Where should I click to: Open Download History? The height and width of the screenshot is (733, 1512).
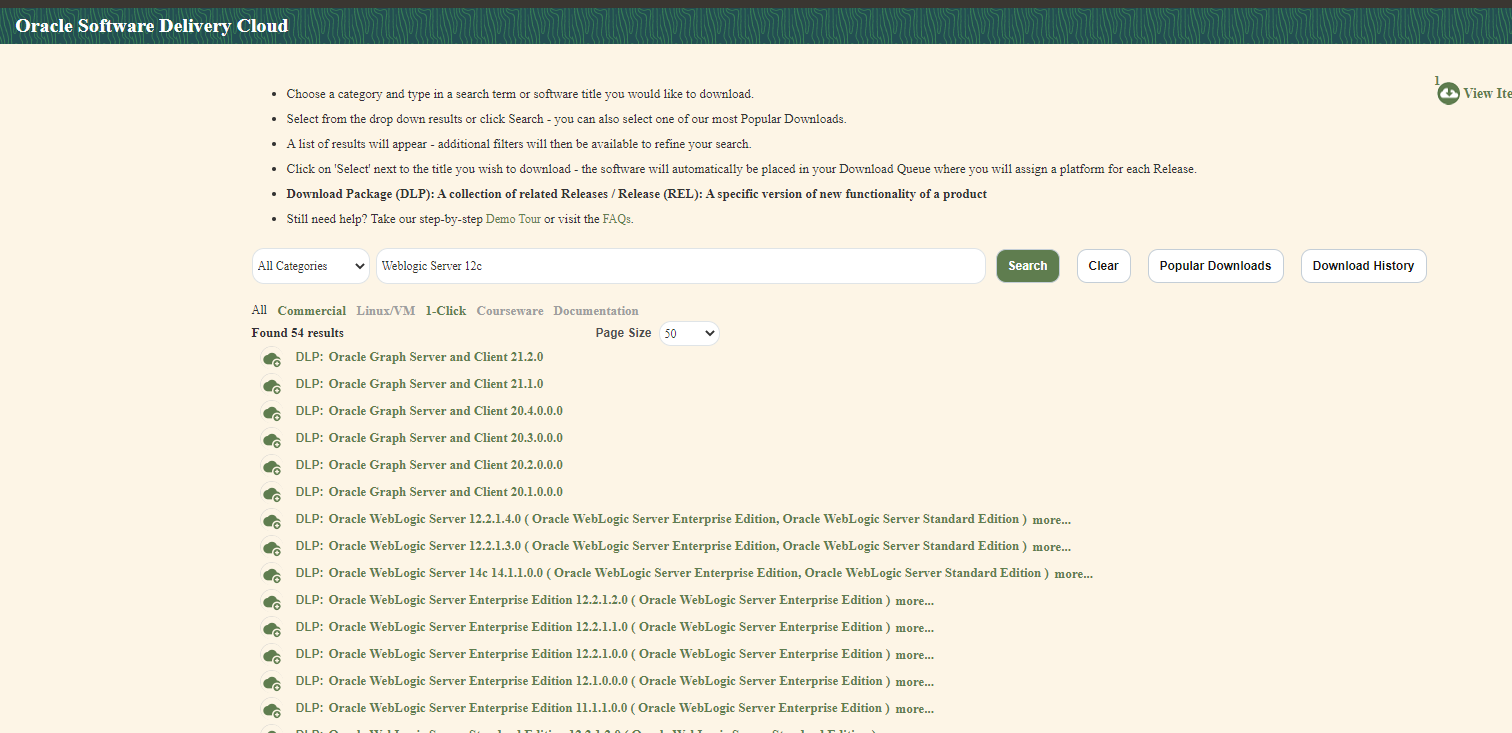click(1363, 266)
